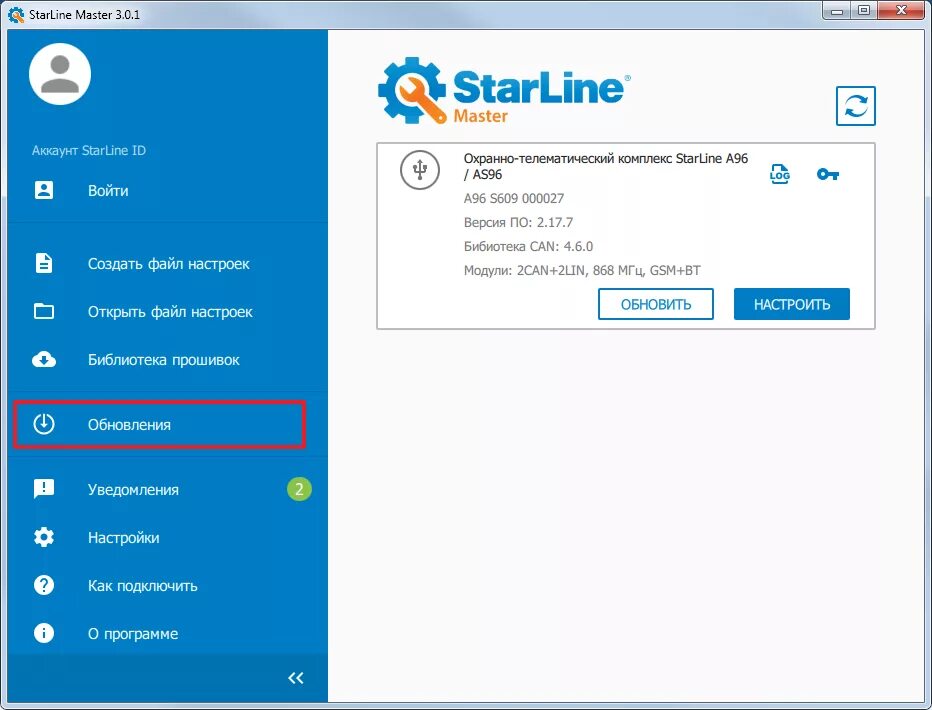Viewport: 932px width, 710px height.
Task: Click the question mark help icon
Action: [x=44, y=585]
